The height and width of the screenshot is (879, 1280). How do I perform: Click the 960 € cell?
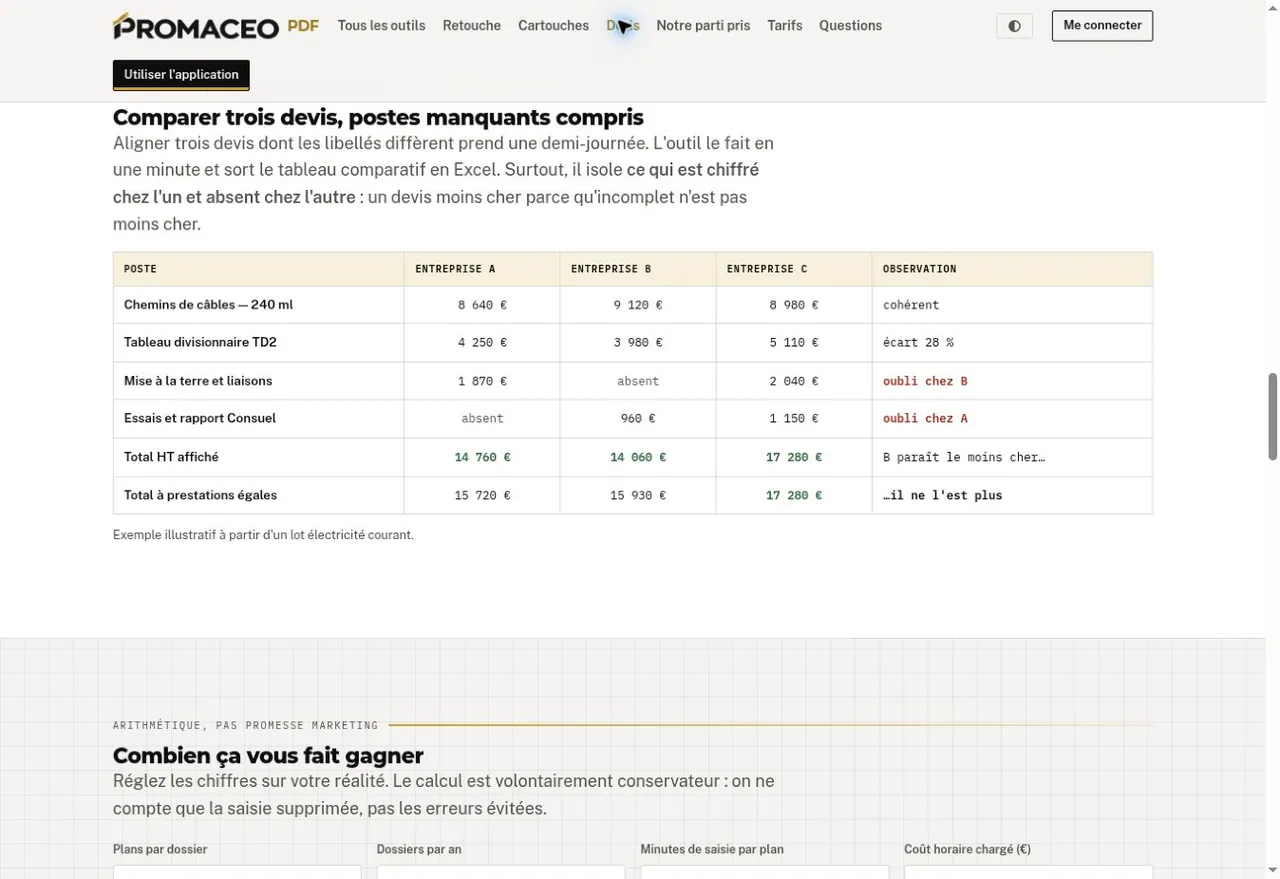638,418
